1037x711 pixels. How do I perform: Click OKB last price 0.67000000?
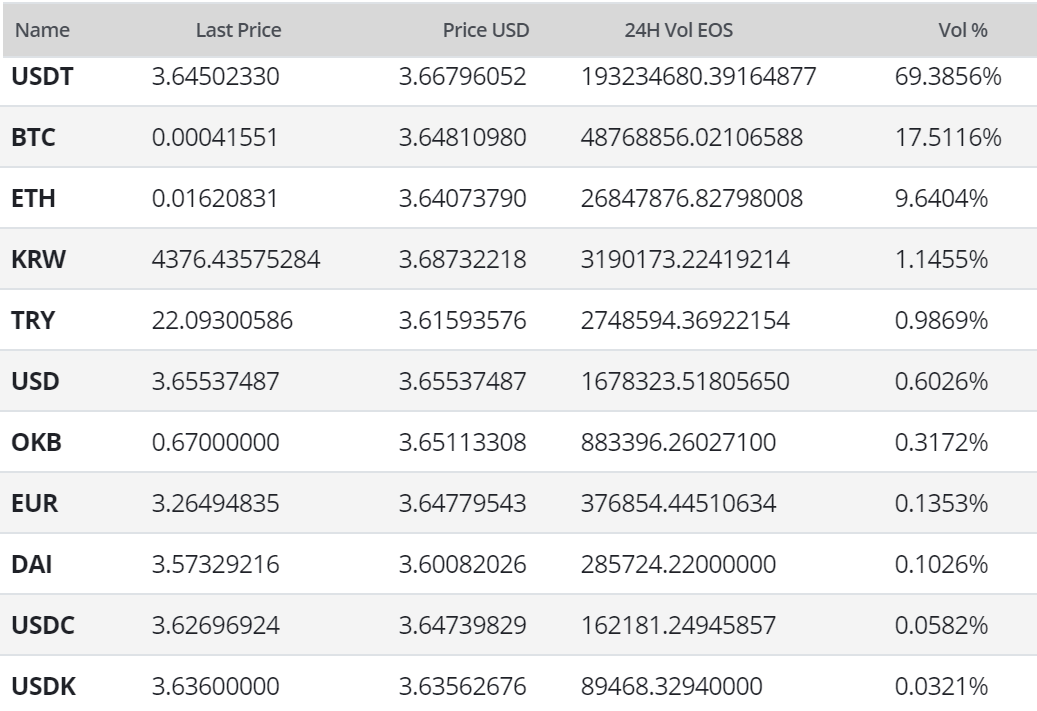216,442
